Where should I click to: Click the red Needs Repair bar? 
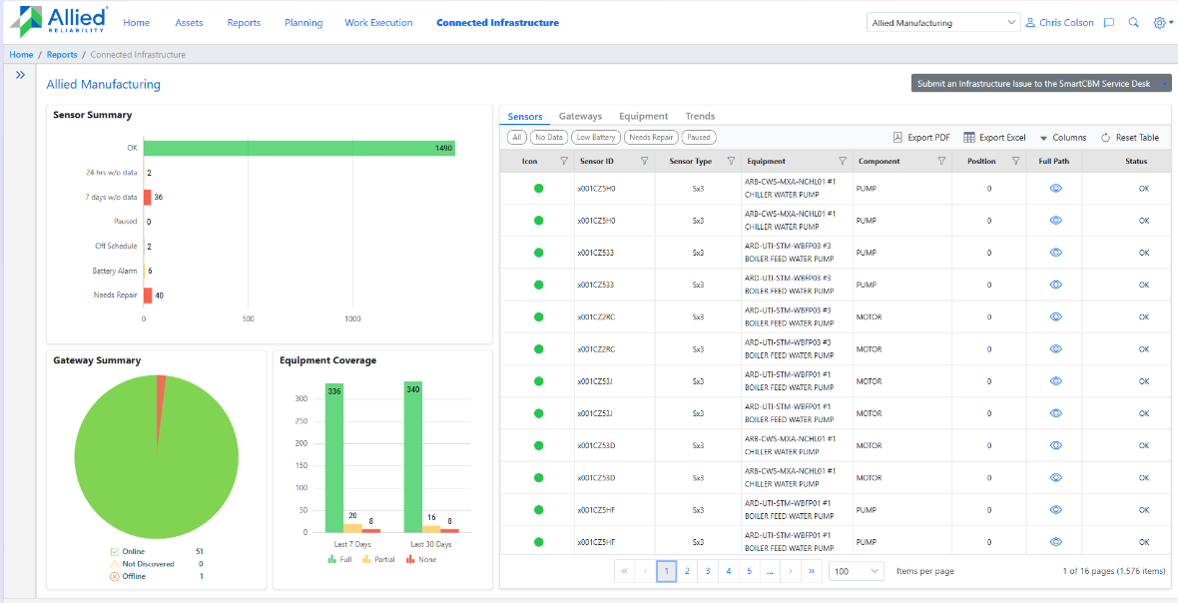coord(148,295)
